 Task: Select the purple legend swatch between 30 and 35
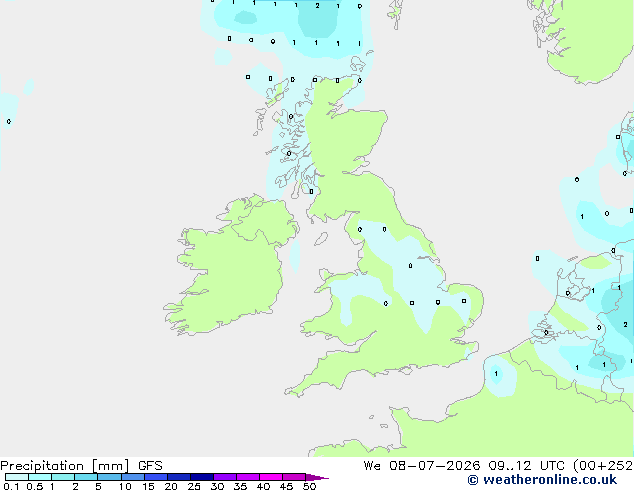pyautogui.click(x=225, y=477)
